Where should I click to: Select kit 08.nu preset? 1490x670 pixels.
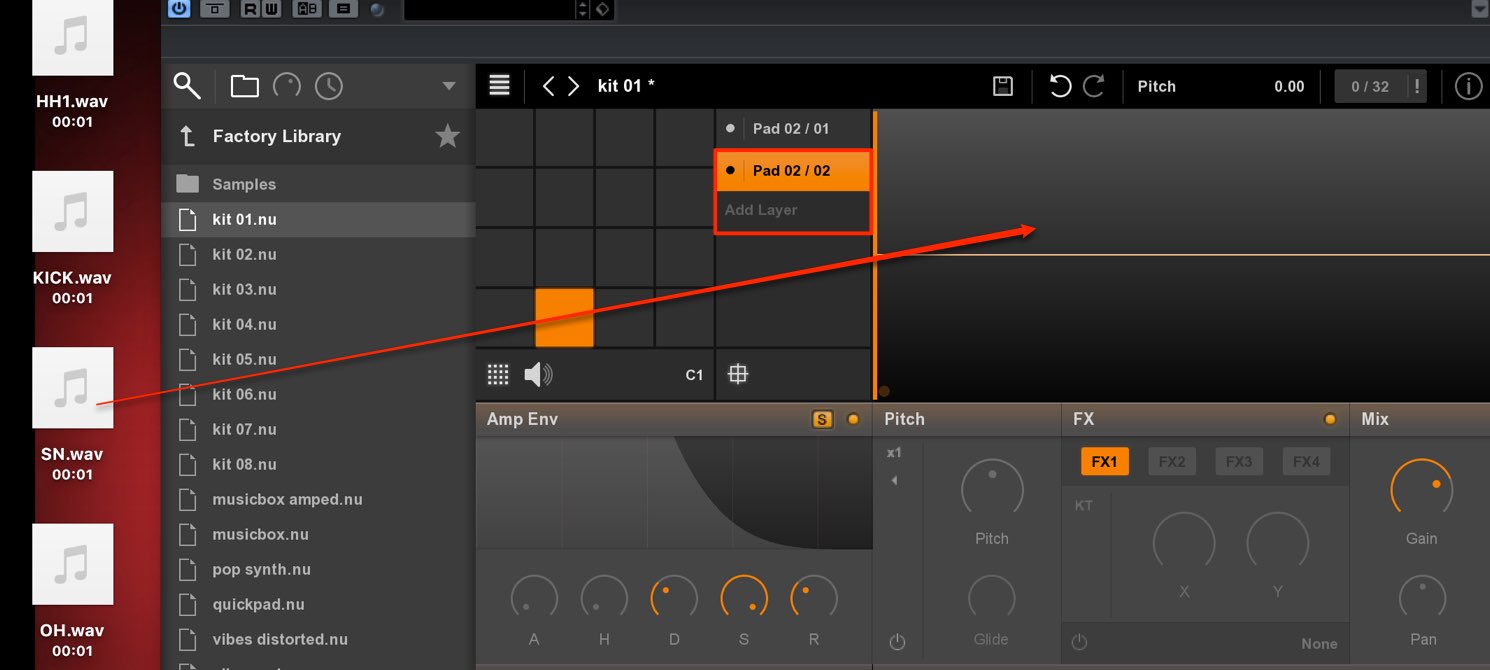(318, 464)
